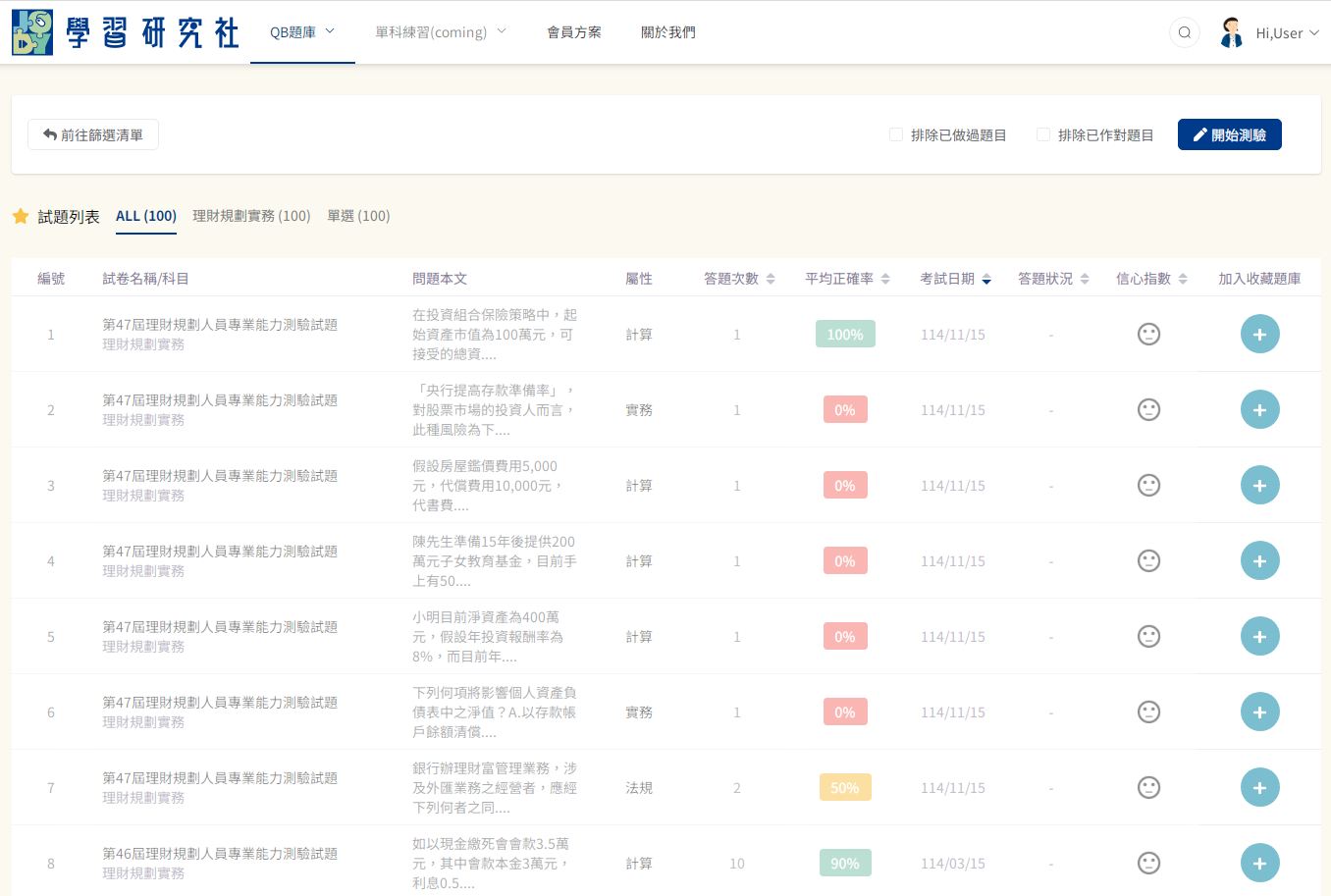Sort by 答題次數 column

click(x=739, y=279)
